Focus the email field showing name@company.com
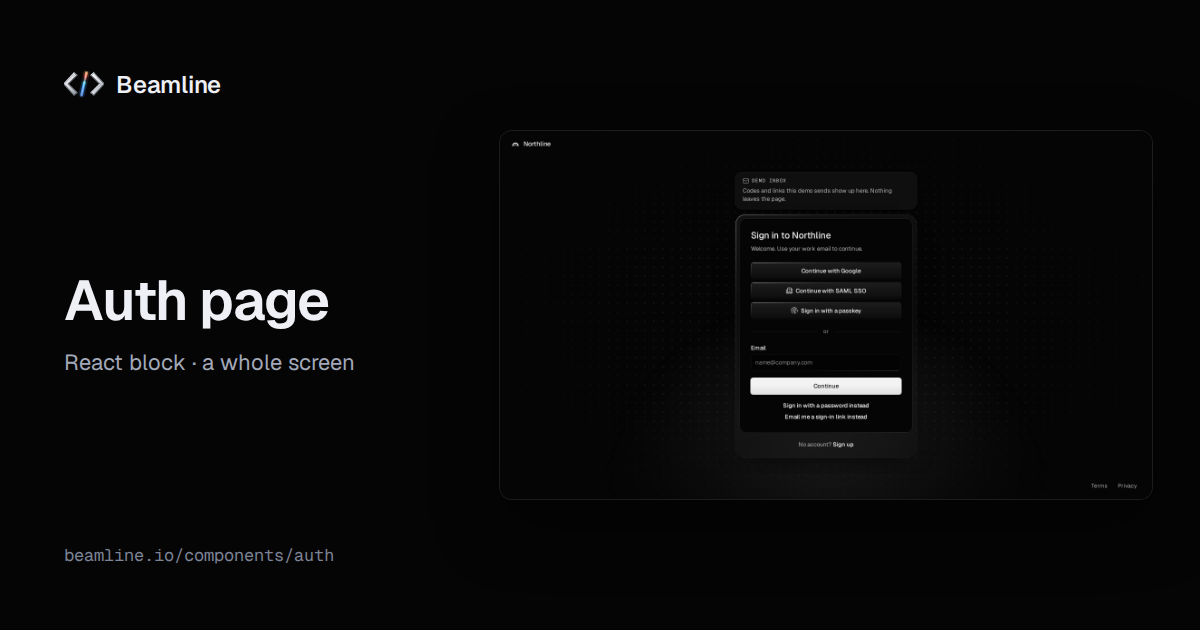The height and width of the screenshot is (630, 1200). pos(826,363)
